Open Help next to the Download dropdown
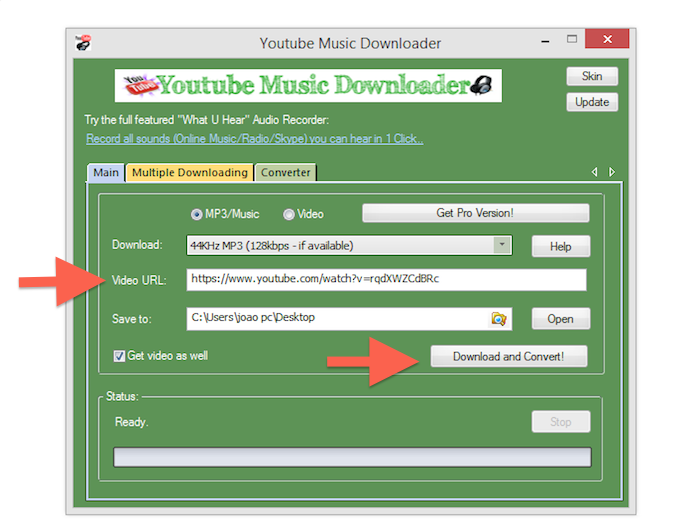 pos(561,246)
